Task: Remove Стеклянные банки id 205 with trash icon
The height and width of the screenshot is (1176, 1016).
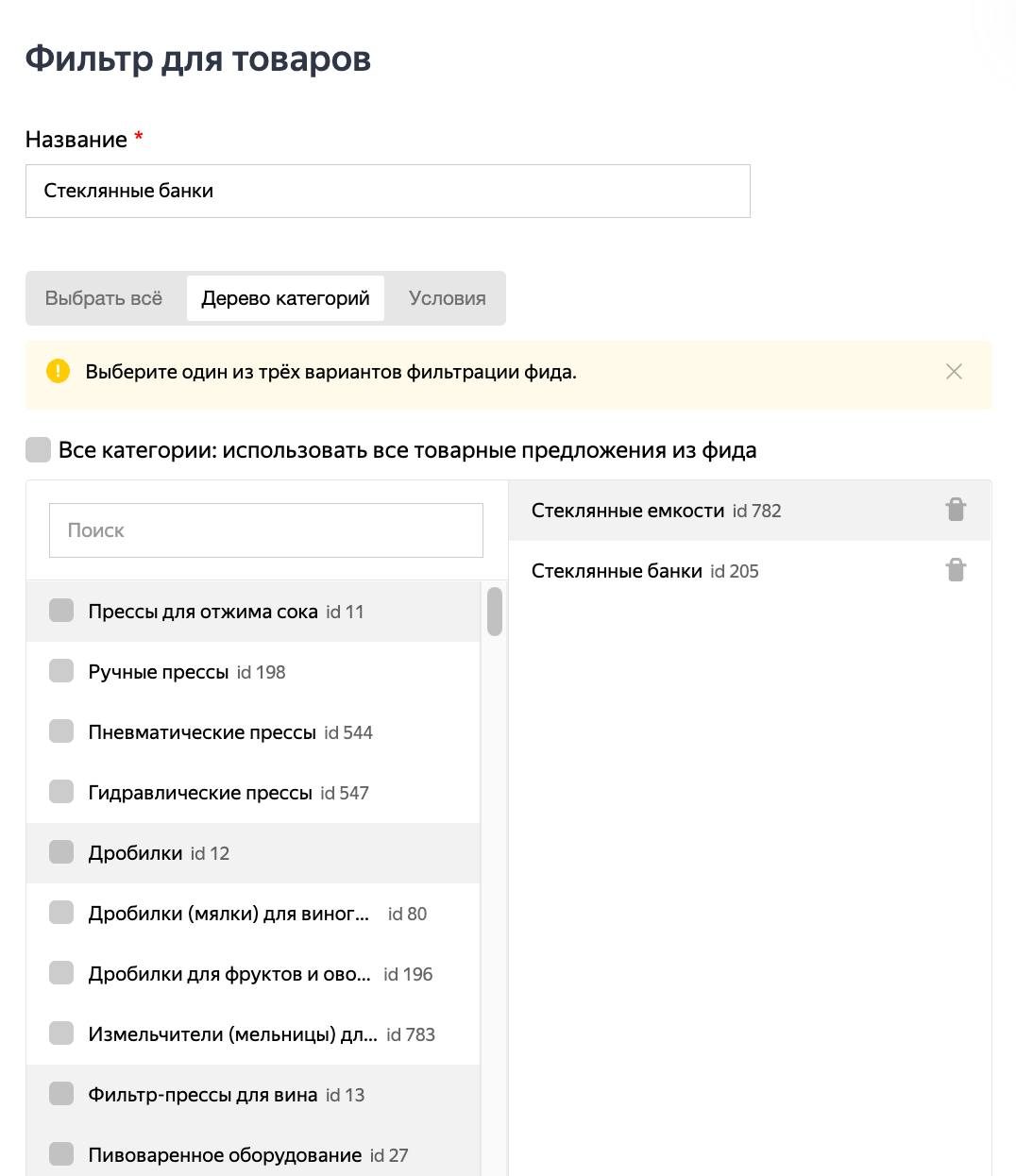Action: point(956,571)
